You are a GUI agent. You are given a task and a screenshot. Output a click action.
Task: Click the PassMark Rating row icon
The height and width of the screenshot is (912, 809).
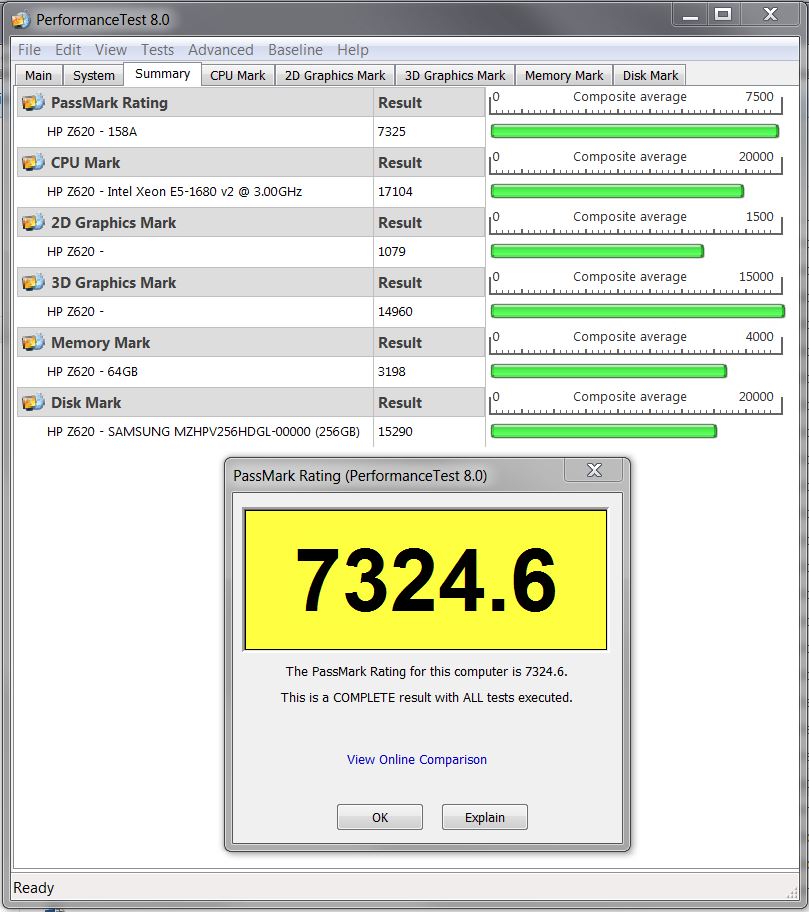point(33,103)
